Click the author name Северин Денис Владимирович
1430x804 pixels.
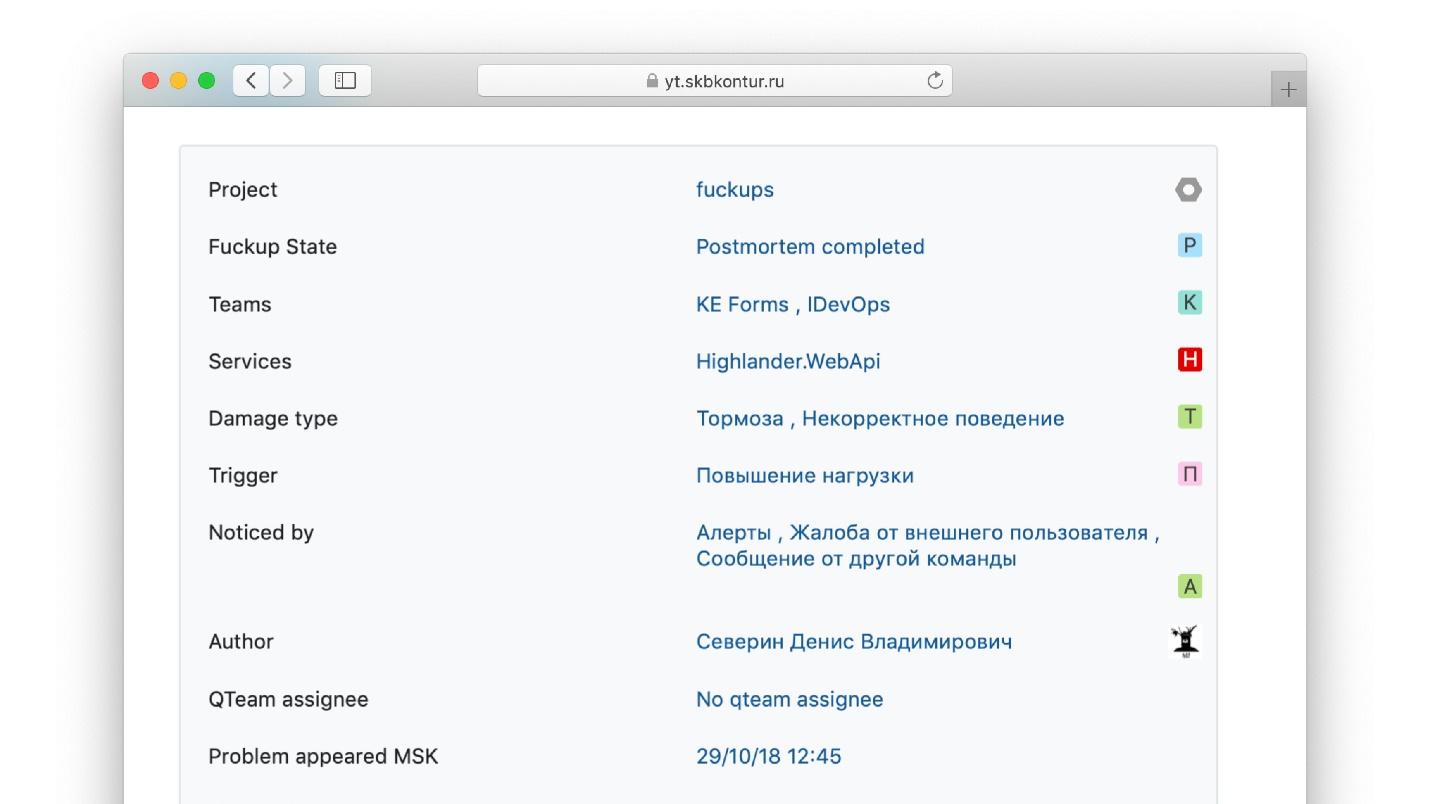coord(854,642)
